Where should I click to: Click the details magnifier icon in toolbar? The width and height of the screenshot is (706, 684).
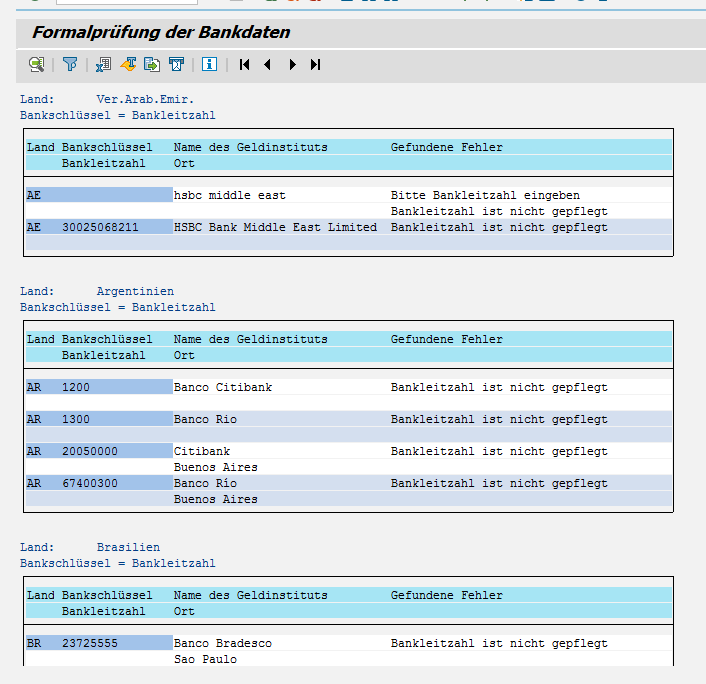click(36, 65)
